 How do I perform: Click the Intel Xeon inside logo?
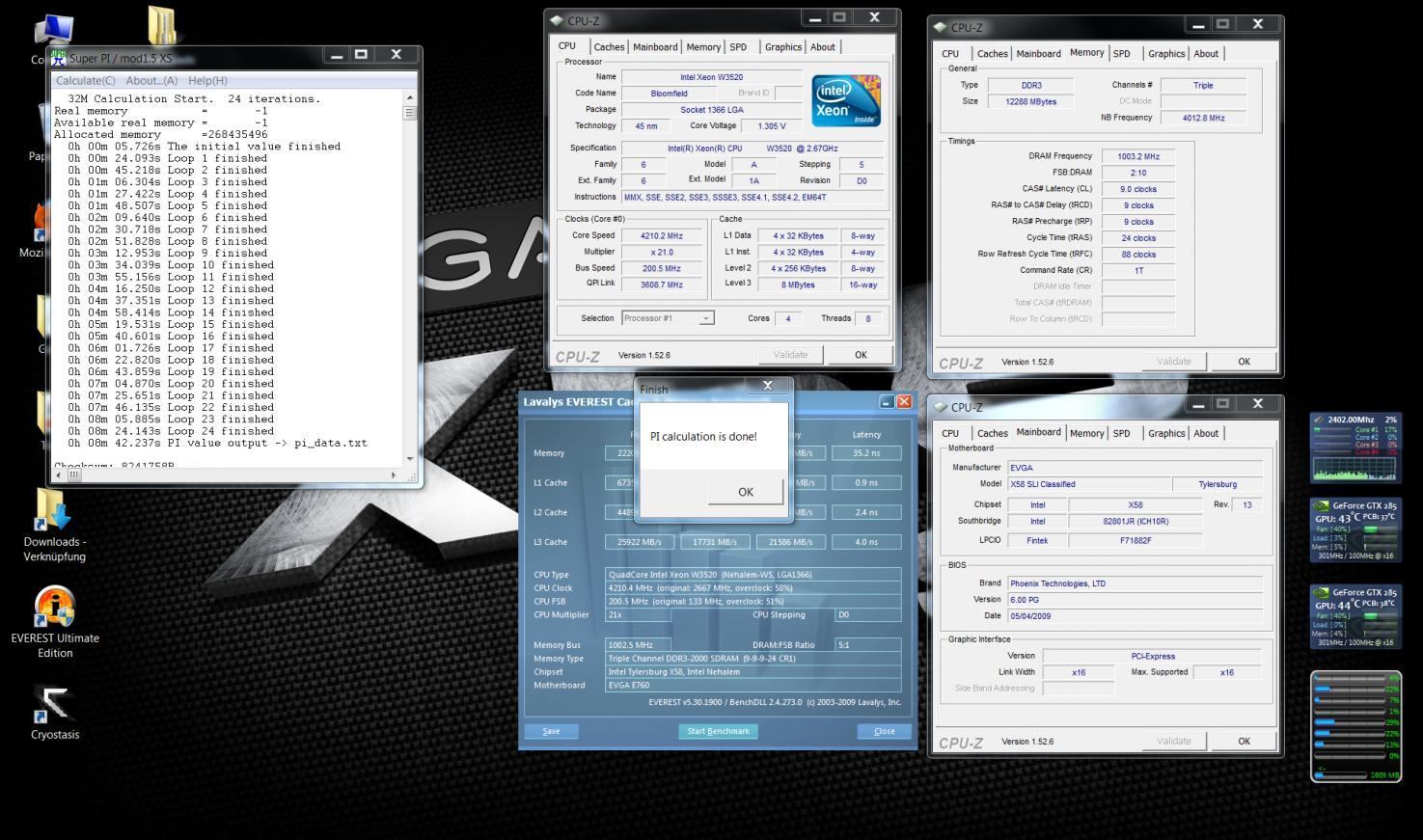click(845, 100)
